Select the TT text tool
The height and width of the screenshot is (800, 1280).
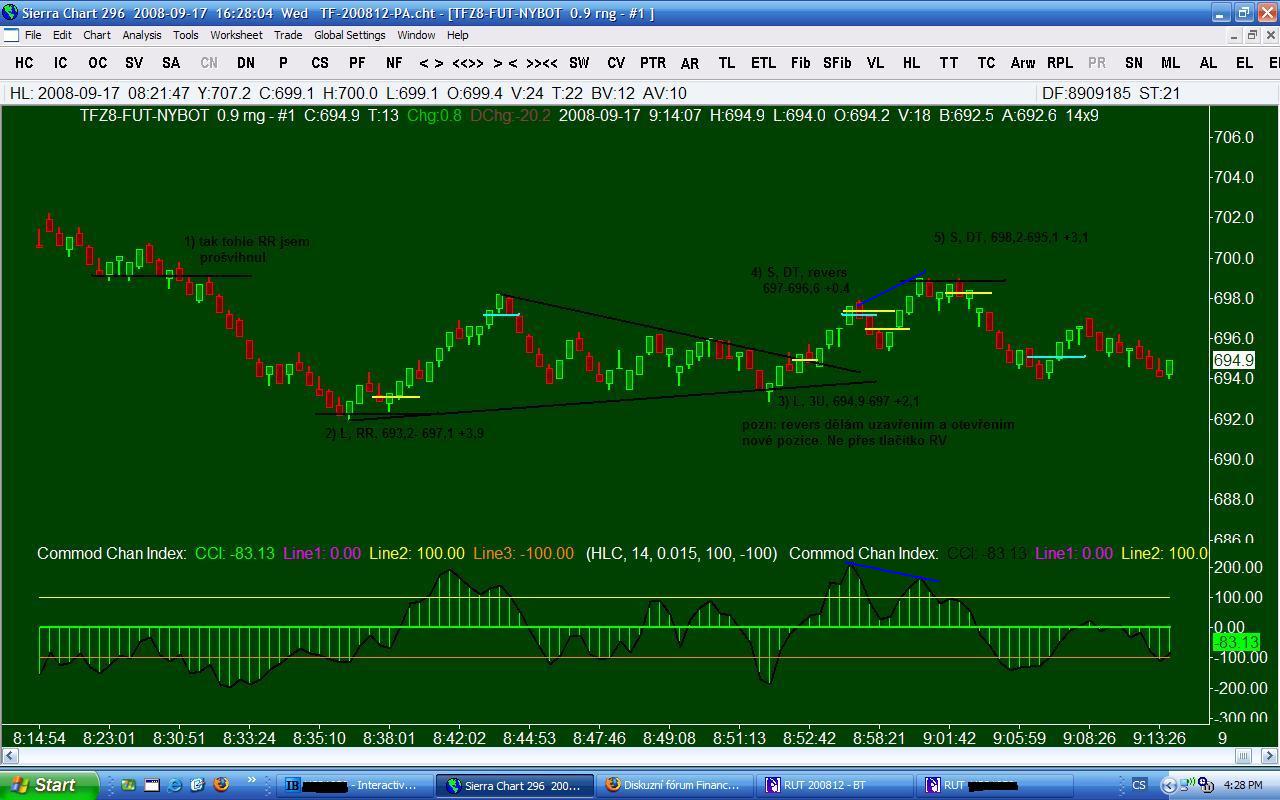949,62
